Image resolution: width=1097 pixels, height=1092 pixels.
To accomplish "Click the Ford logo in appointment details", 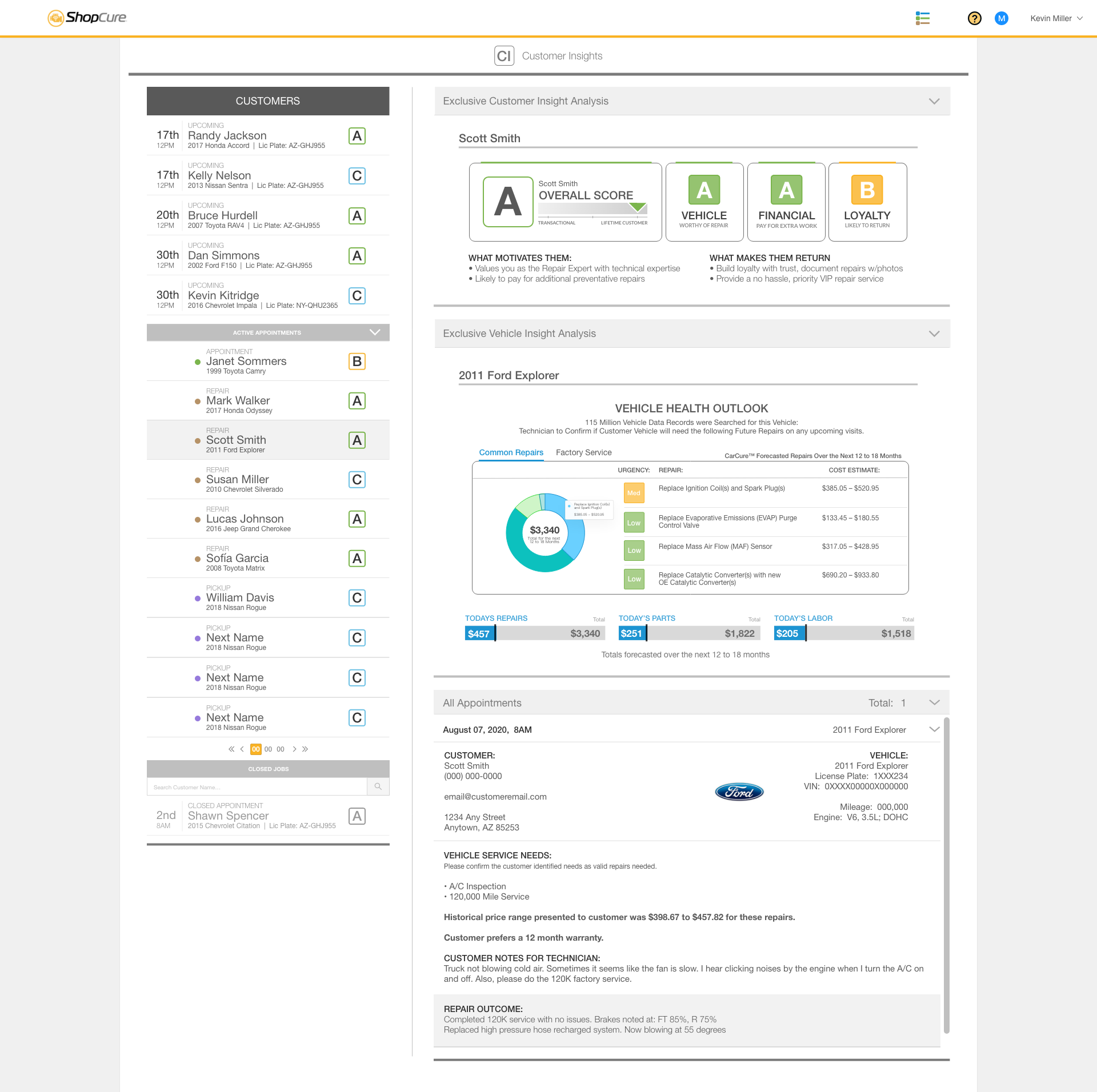I will pos(739,792).
